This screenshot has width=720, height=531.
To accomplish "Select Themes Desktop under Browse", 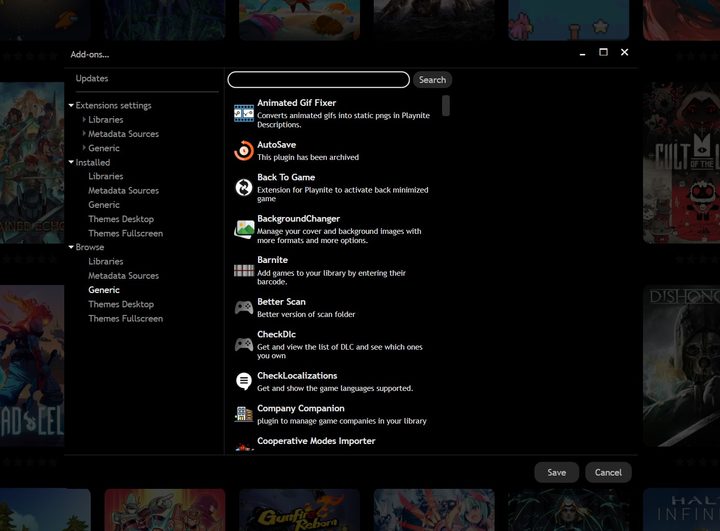I will coord(121,304).
